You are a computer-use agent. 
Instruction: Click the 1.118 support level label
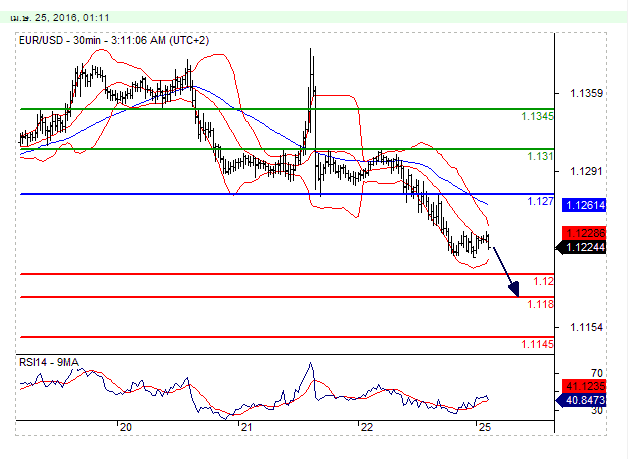(540, 304)
